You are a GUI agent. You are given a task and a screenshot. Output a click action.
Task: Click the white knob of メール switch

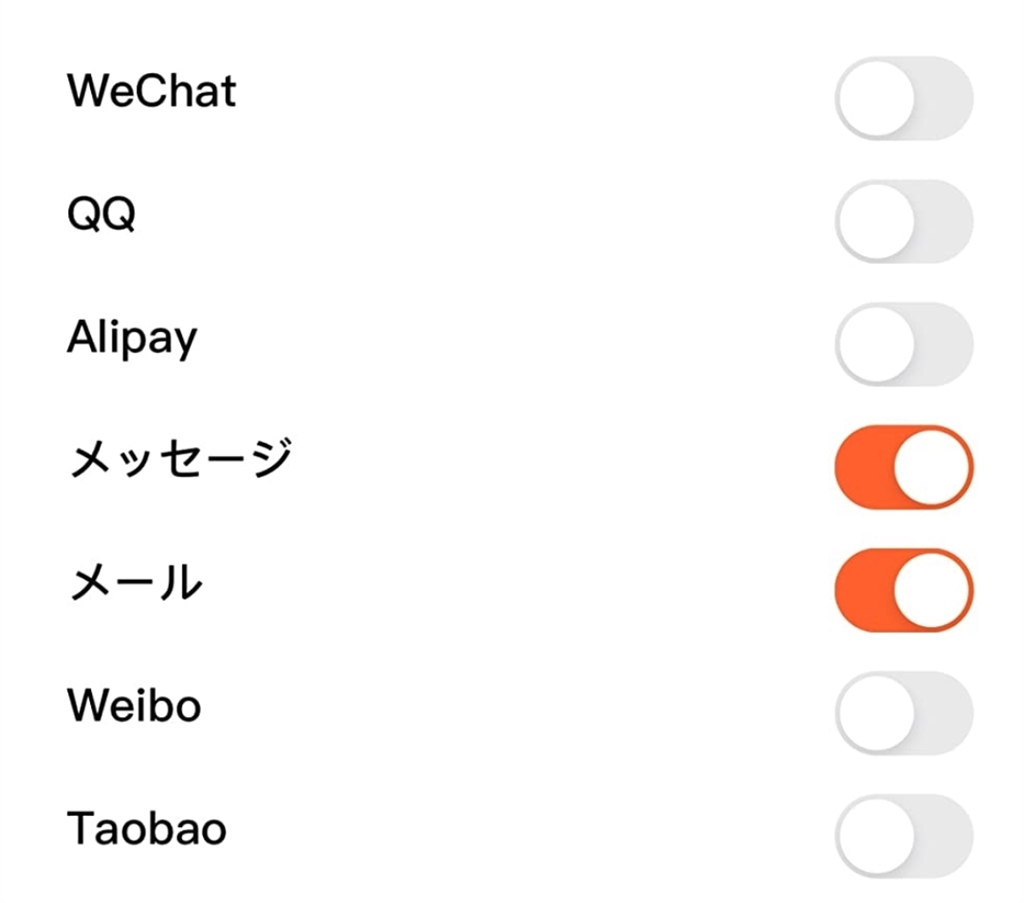(x=933, y=590)
